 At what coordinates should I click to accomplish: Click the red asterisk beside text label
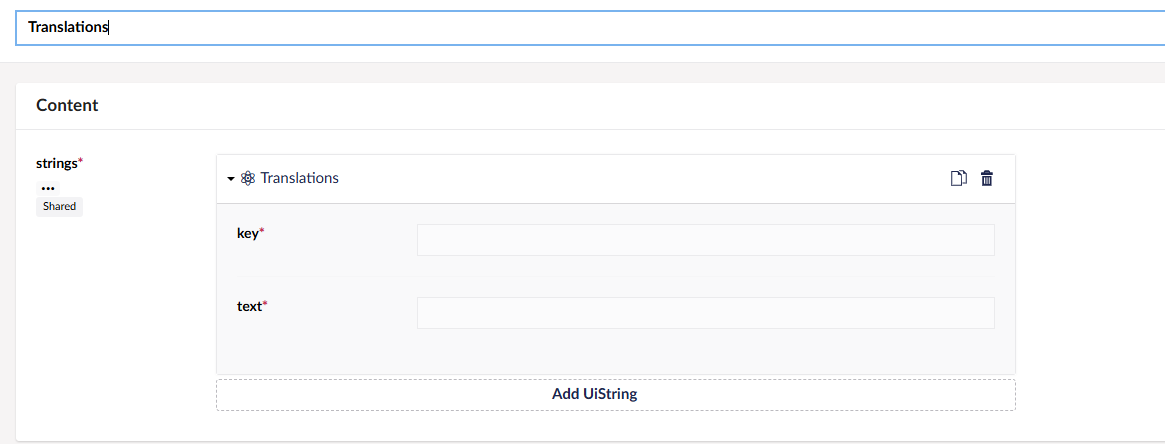coord(265,306)
